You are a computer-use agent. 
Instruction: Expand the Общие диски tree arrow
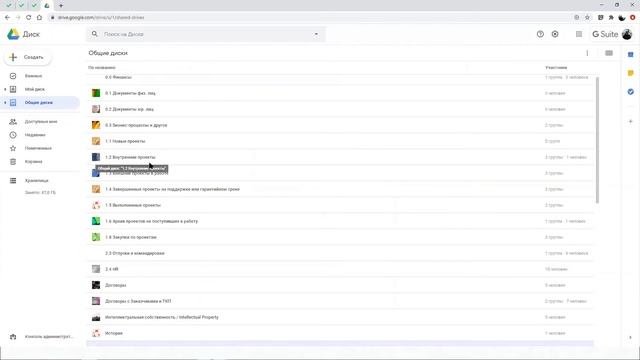pos(5,102)
